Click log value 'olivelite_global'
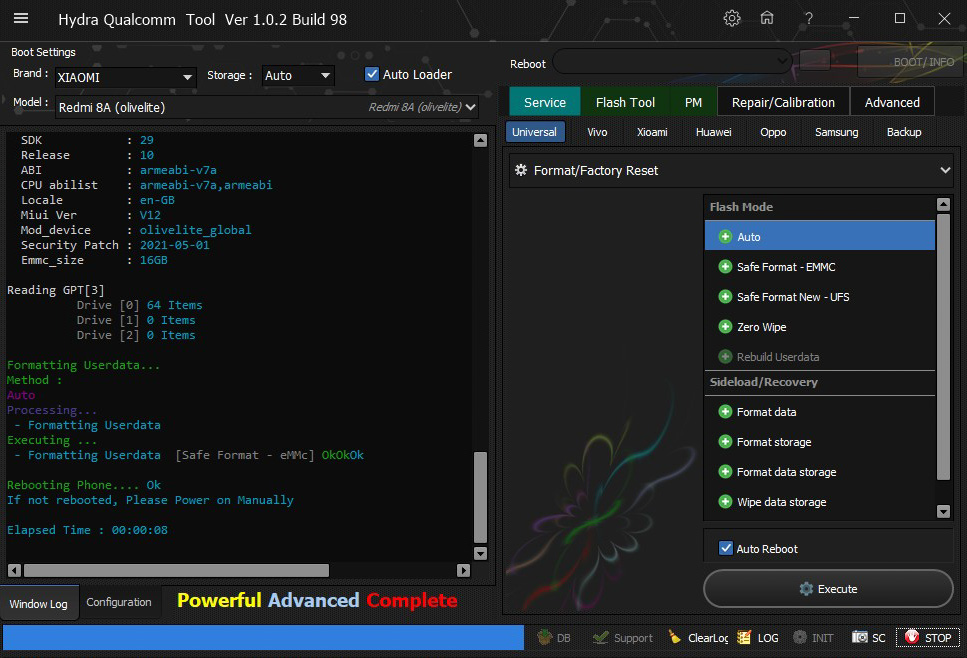The image size is (967, 658). click(x=195, y=229)
